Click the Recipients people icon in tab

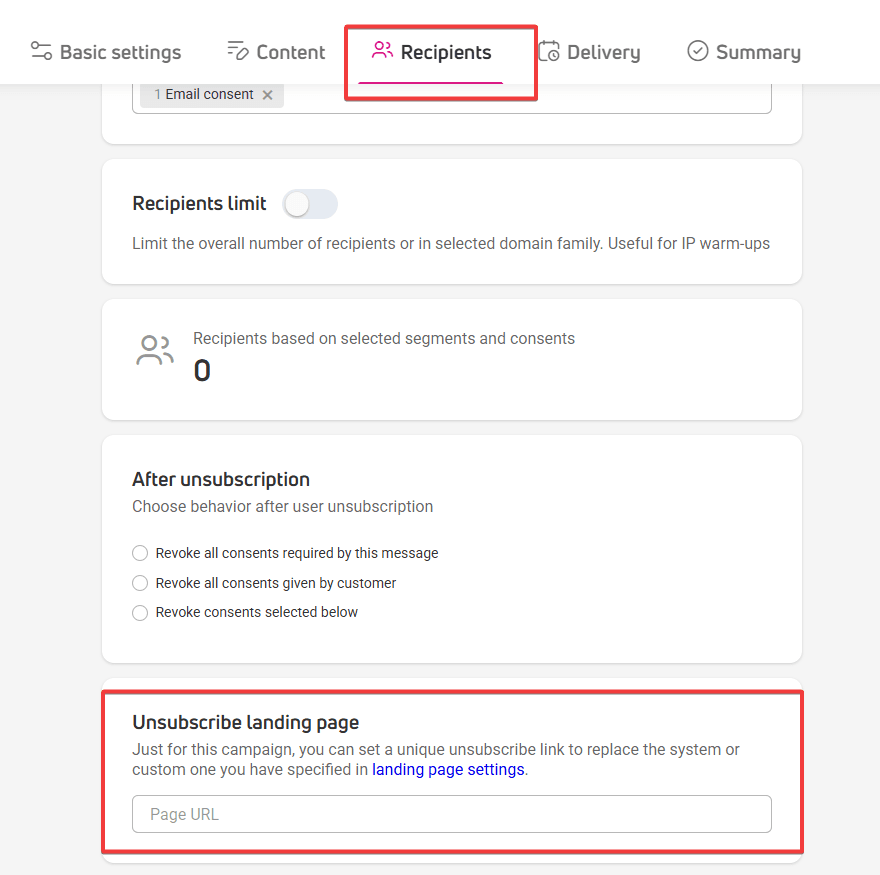click(x=382, y=50)
